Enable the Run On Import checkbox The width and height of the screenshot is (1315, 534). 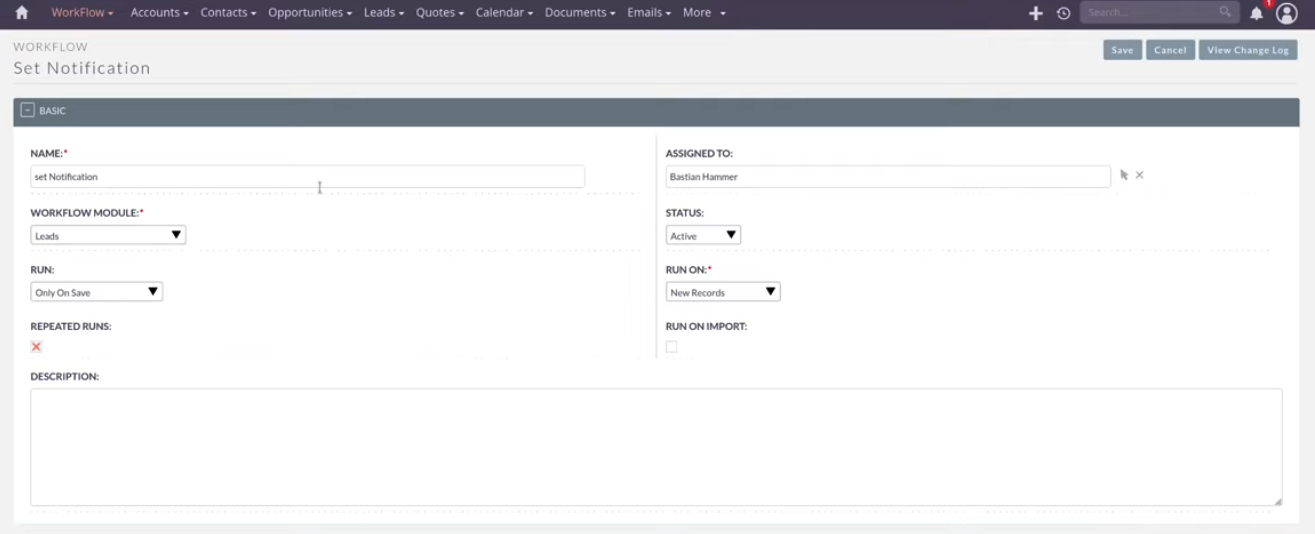tap(671, 347)
